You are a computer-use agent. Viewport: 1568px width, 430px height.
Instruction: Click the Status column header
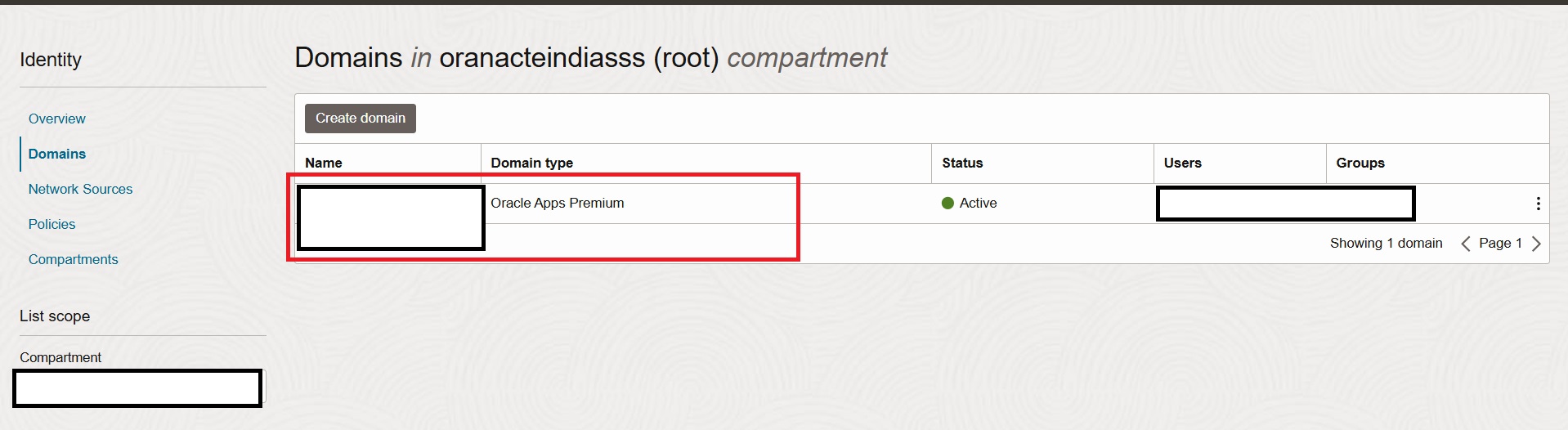click(x=962, y=163)
